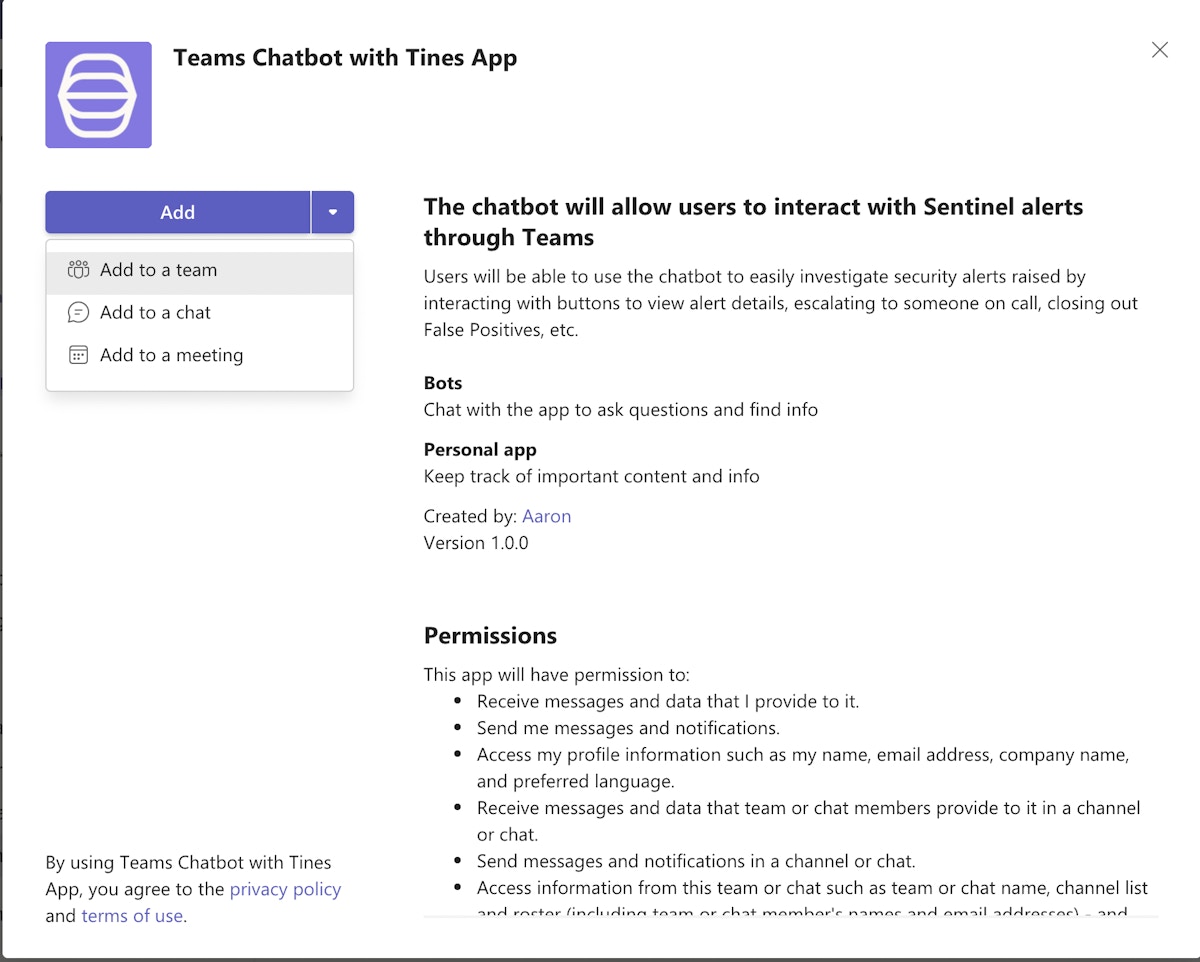1200x962 pixels.
Task: Click the "Teams Chatbot with Tines App" title
Action: [345, 58]
